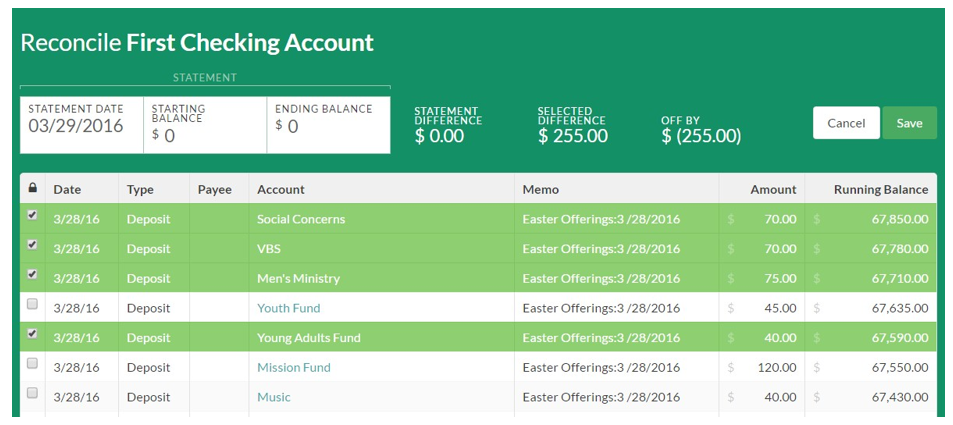Viewport: 953px width, 425px height.
Task: Uncheck the VBS deposit checkbox
Action: click(33, 244)
